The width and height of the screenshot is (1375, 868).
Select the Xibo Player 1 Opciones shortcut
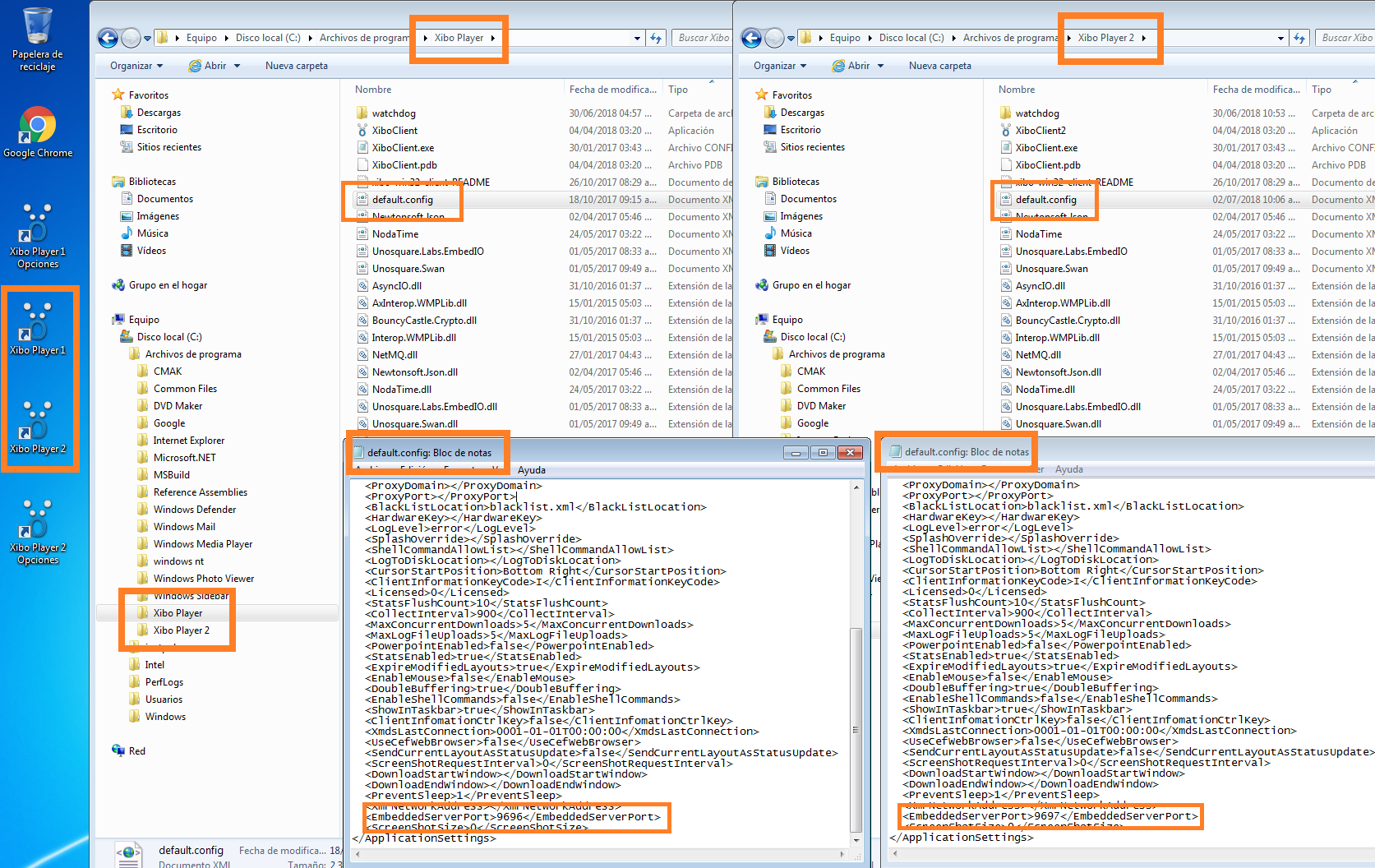[38, 237]
